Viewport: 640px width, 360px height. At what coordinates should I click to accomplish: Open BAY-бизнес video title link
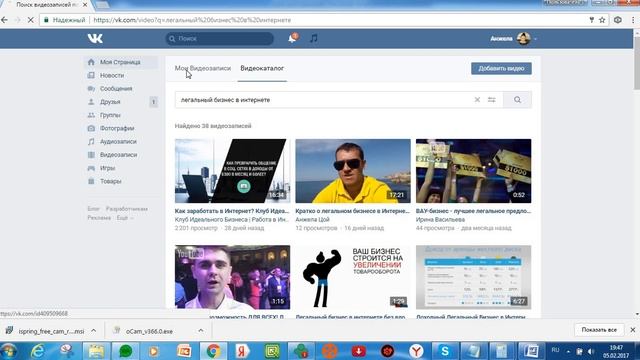coord(473,211)
